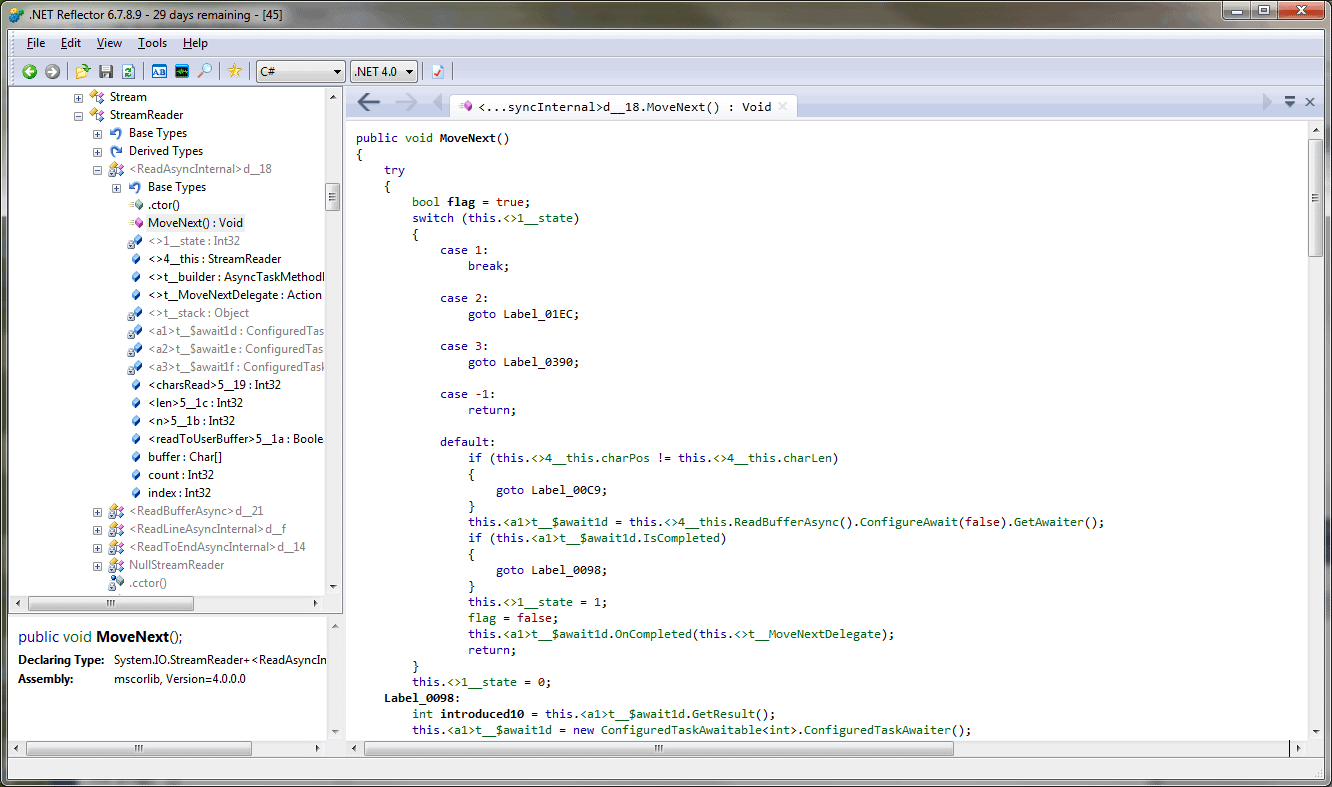Close the MoveNext() code tab
Image resolution: width=1332 pixels, height=787 pixels.
[x=782, y=106]
